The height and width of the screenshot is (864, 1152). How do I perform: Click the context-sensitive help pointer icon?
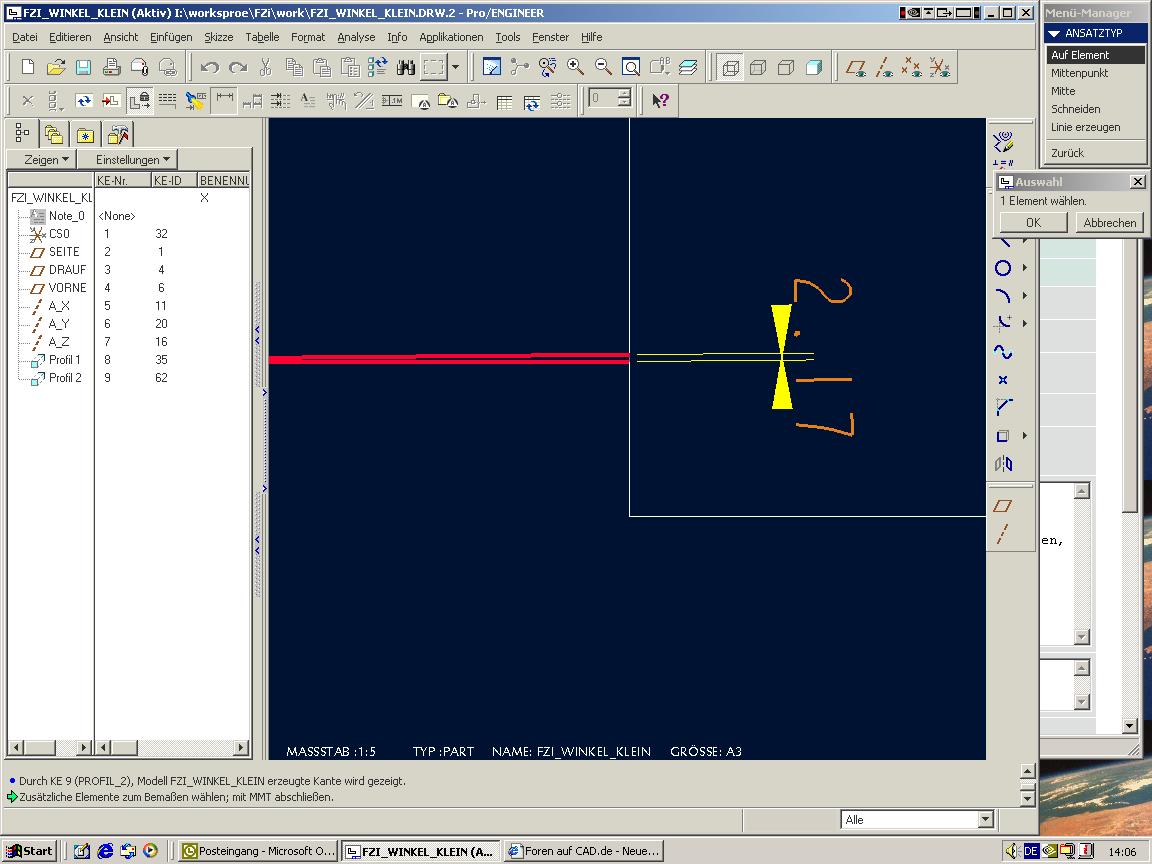pos(660,100)
